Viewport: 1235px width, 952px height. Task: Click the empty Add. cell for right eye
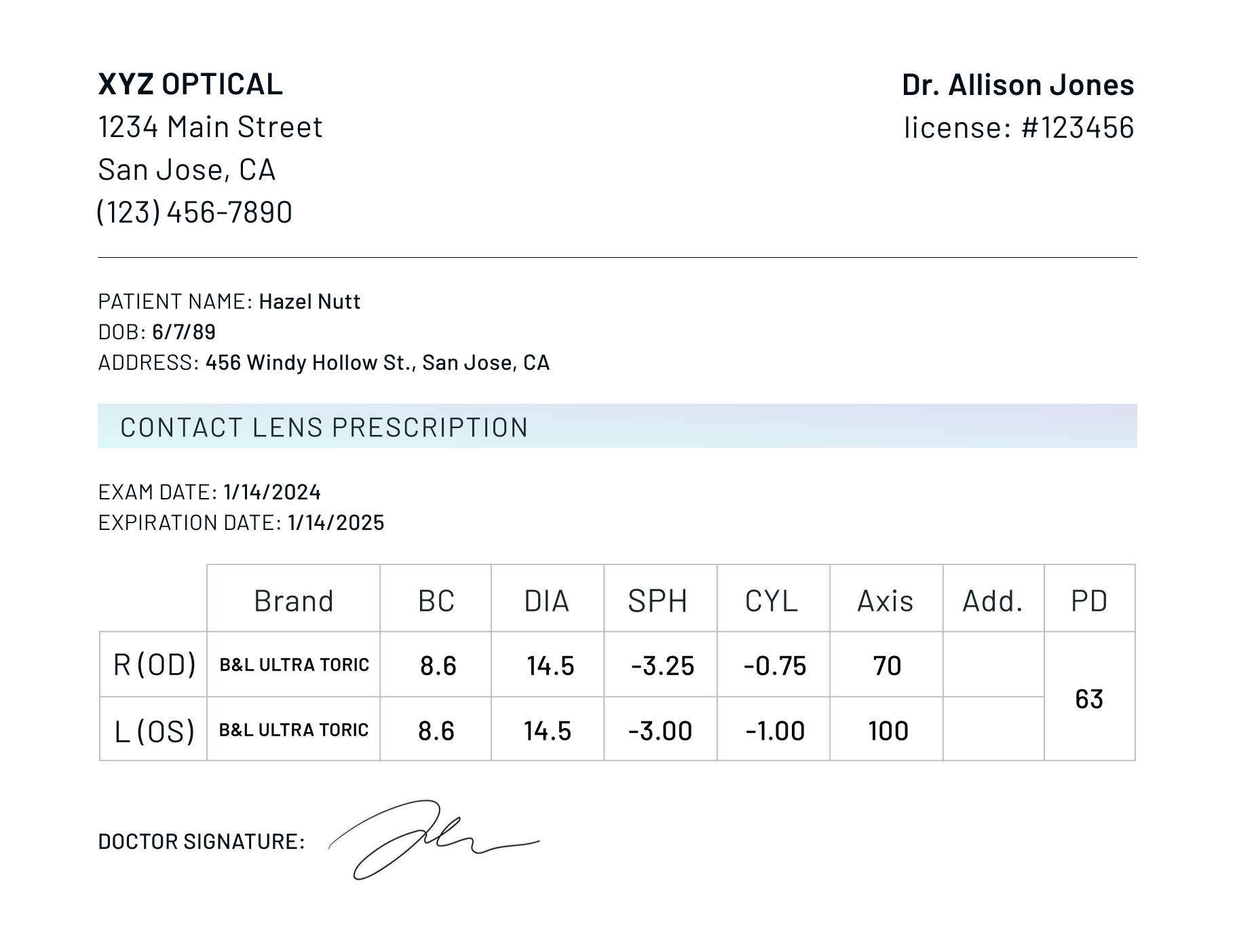[993, 664]
